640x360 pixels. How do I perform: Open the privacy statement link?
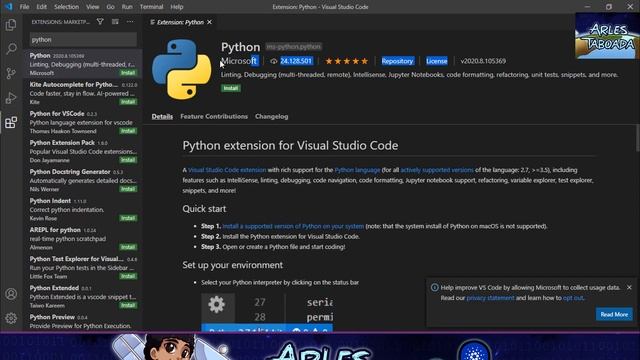(490, 298)
